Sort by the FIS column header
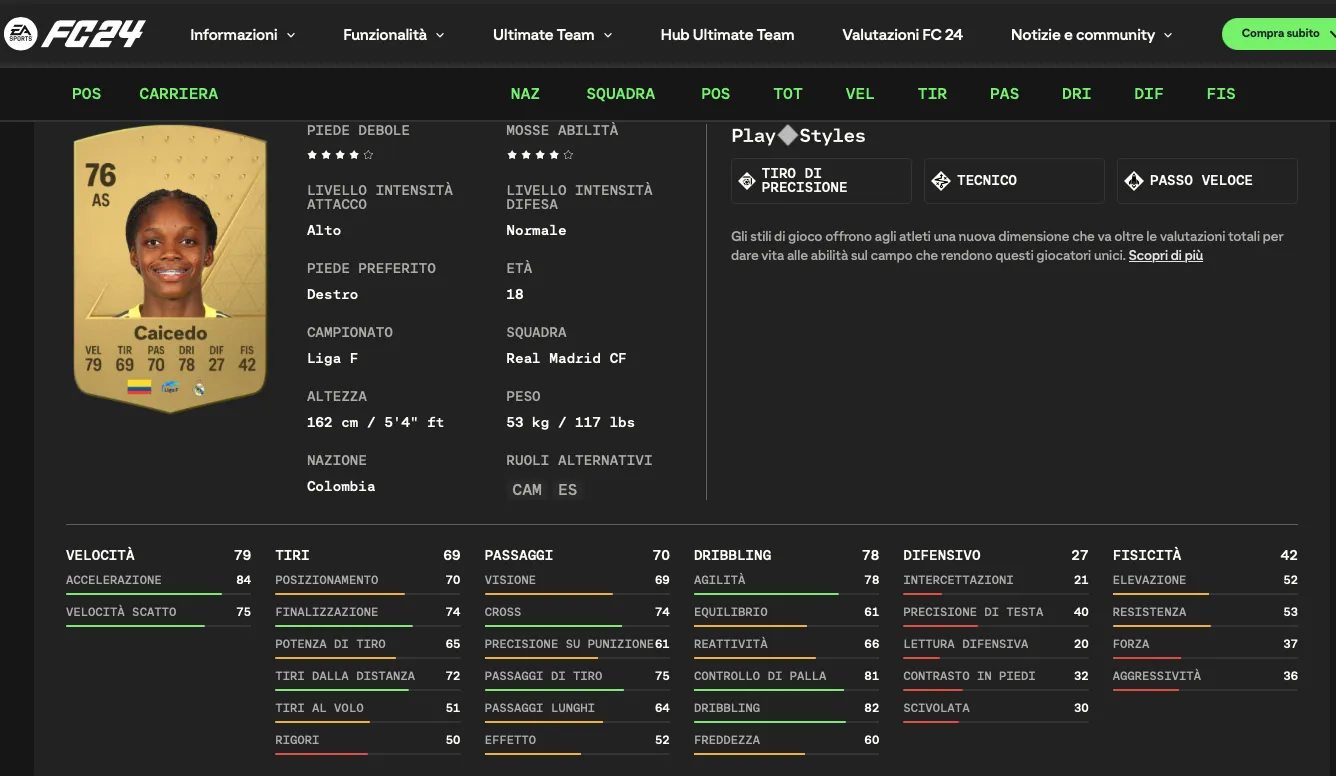The image size is (1336, 776). coord(1221,94)
